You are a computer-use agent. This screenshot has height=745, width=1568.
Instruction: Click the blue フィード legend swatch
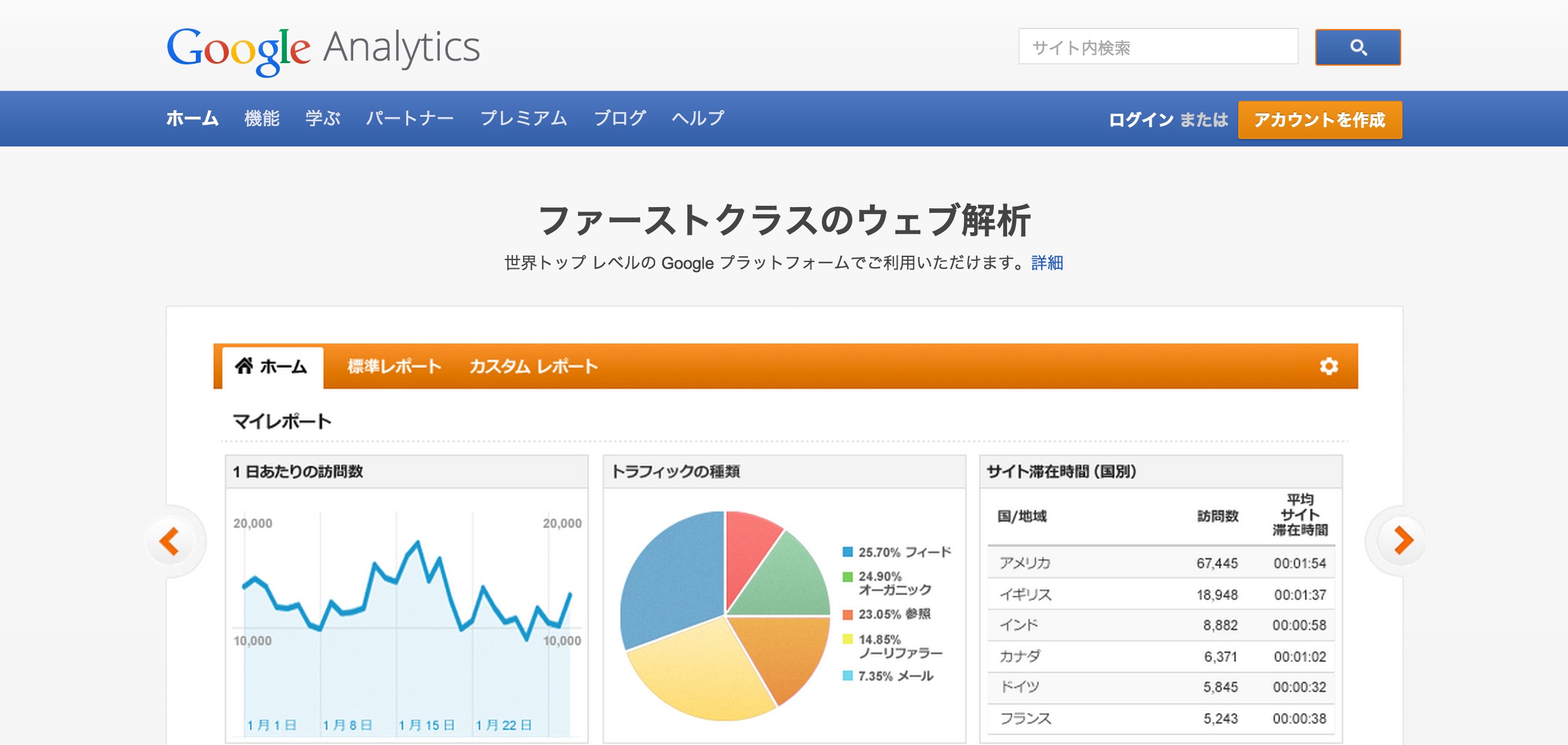click(848, 552)
